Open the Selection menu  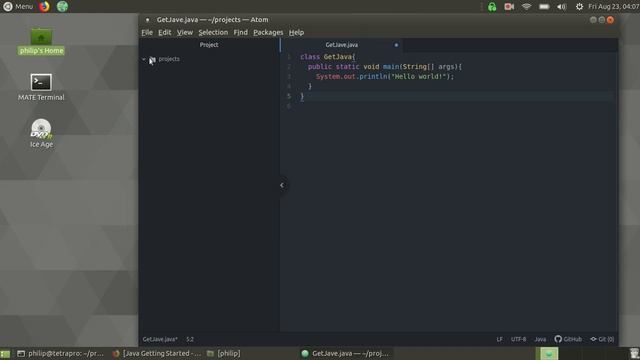(x=213, y=32)
